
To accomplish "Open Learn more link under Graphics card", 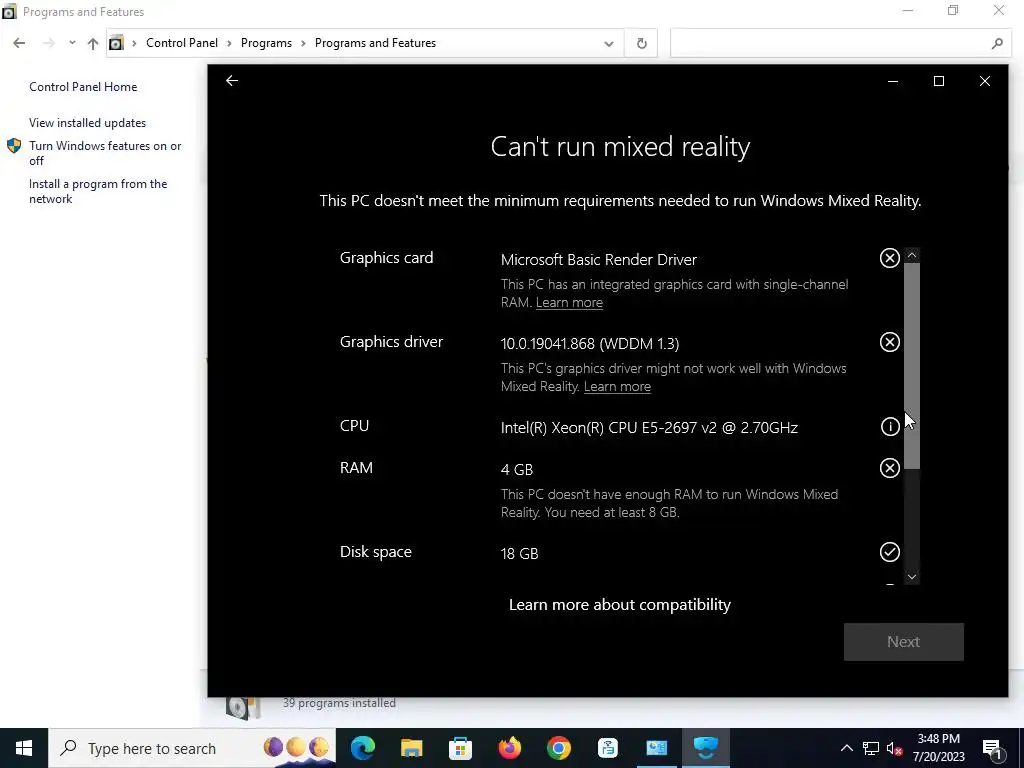I will click(x=569, y=302).
